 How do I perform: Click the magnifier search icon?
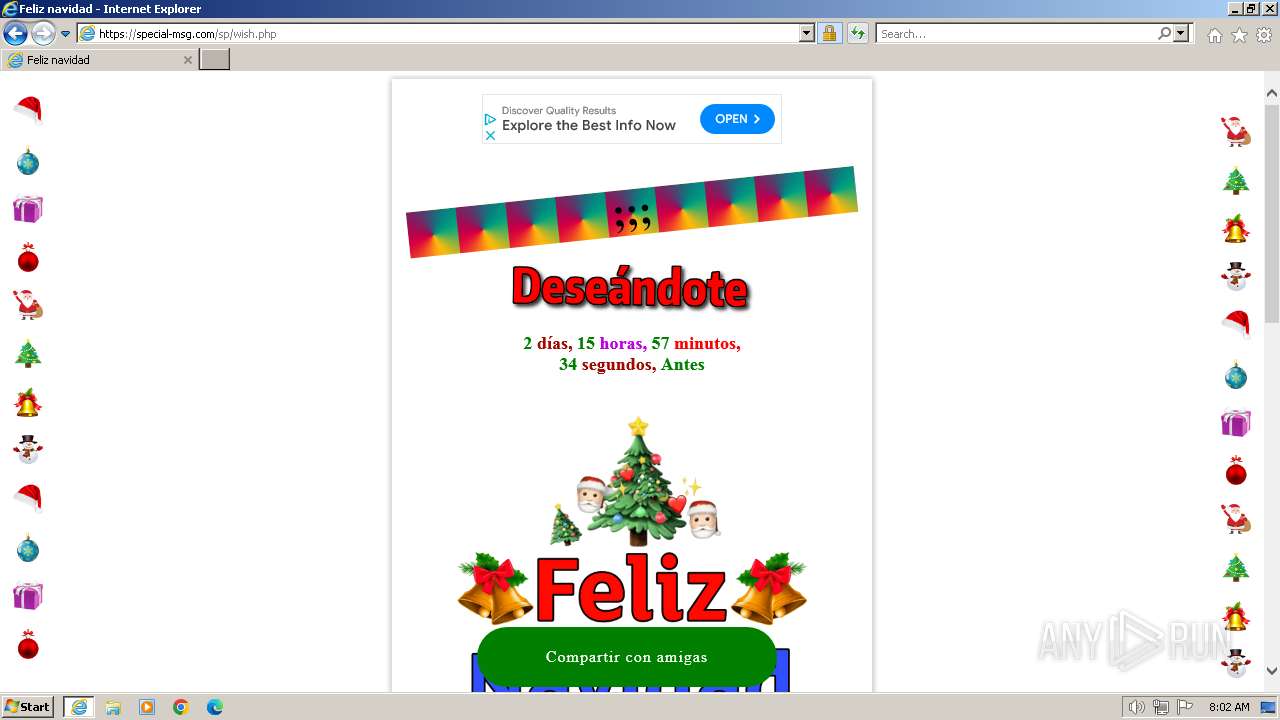1164,33
